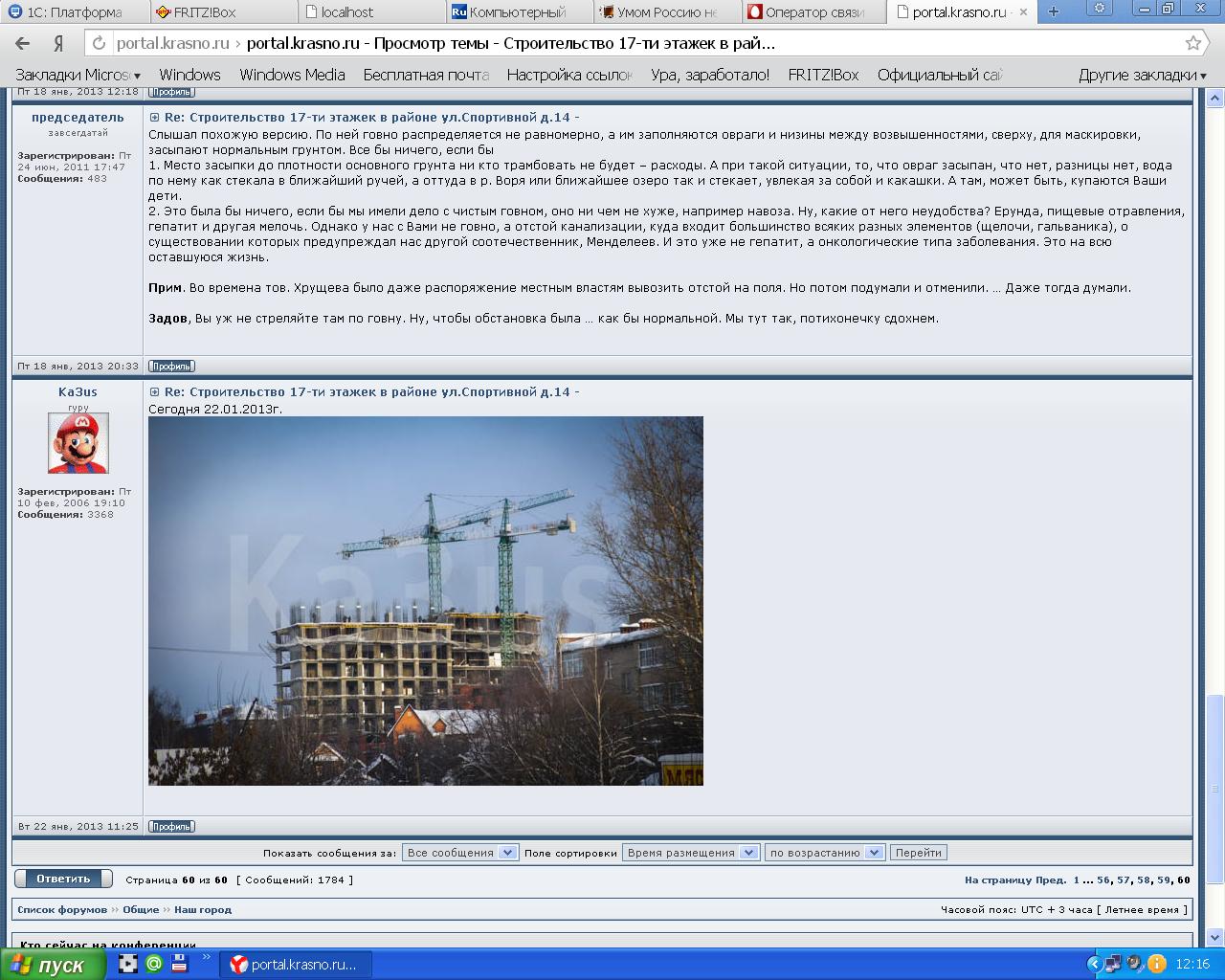
Task: Open the Настройка ссылок bookmark
Action: pyautogui.click(x=569, y=75)
